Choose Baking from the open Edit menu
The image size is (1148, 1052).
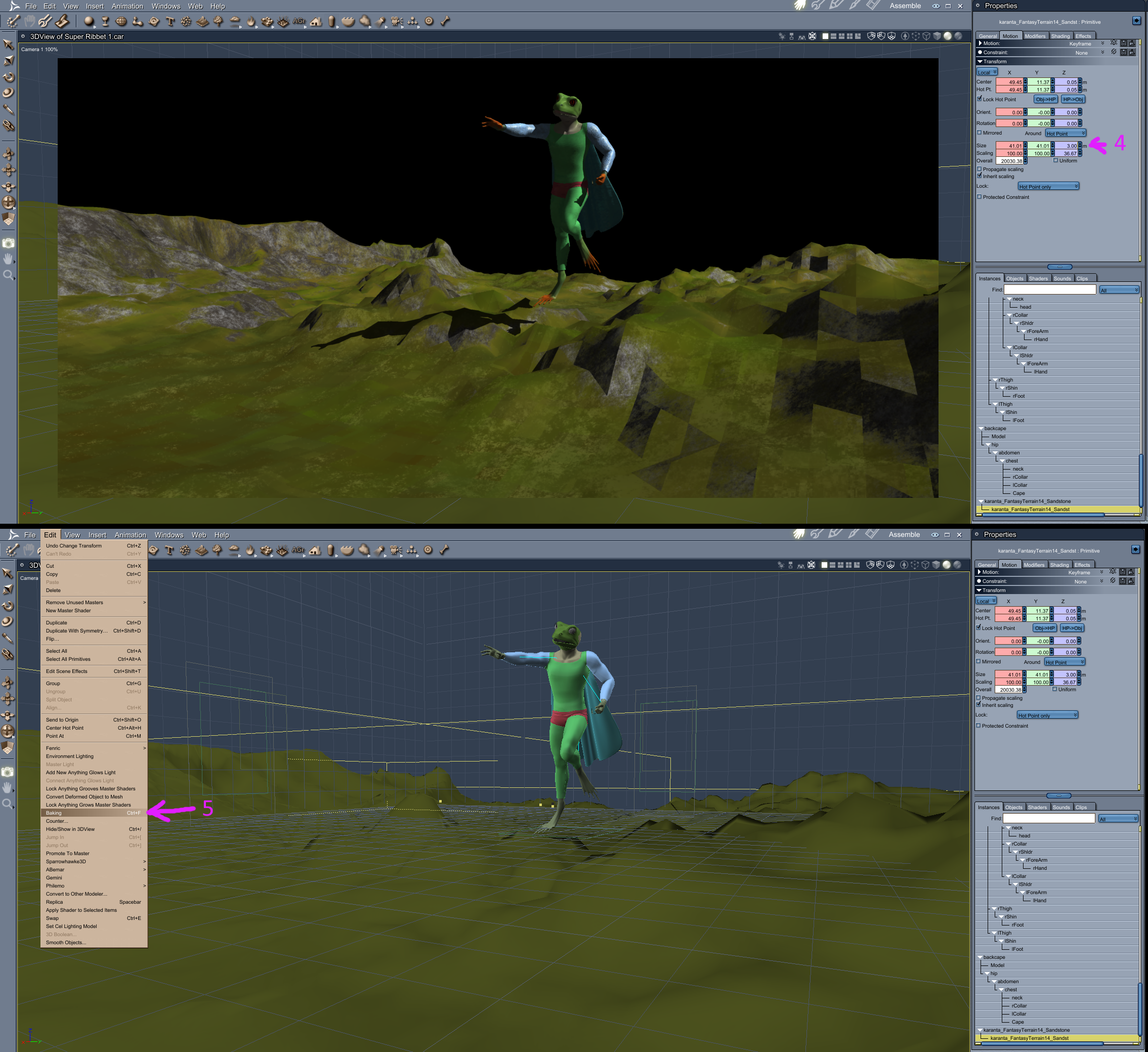pos(54,813)
